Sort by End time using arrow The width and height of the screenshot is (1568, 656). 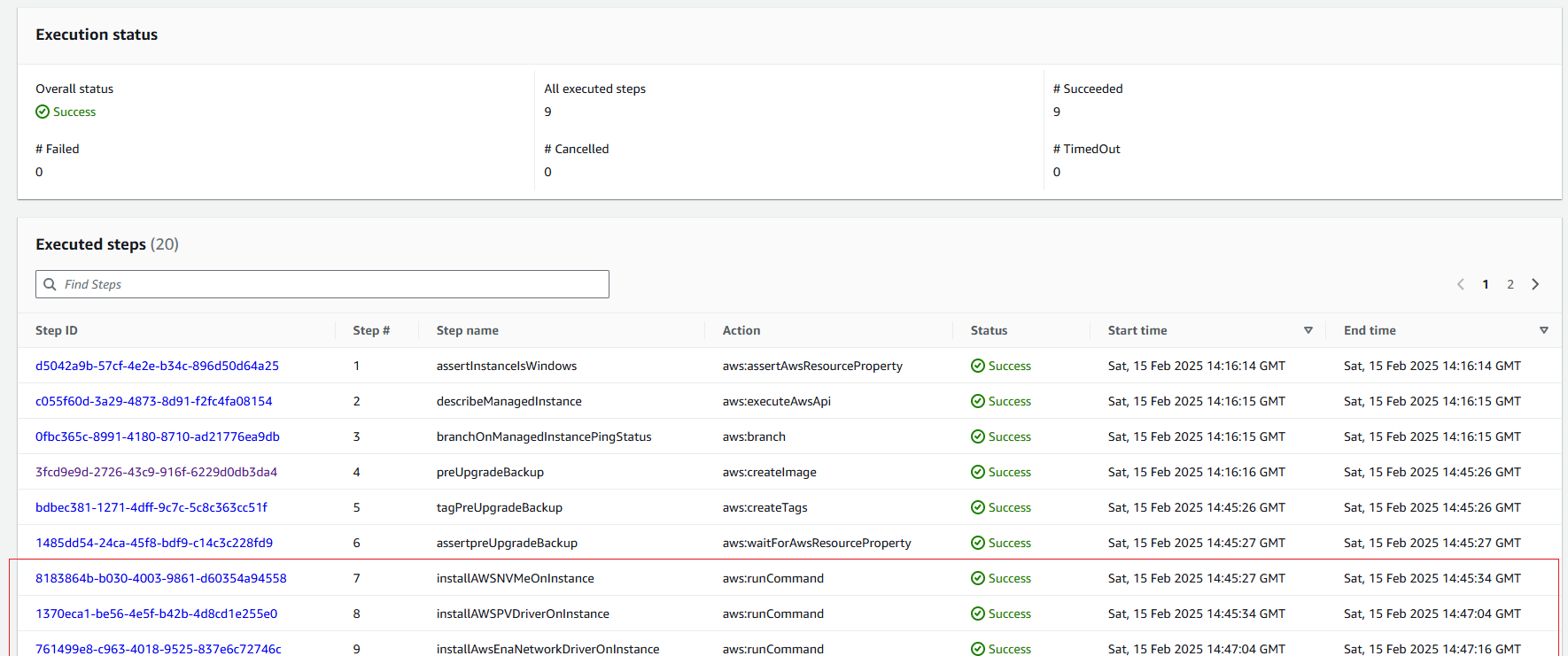(x=1544, y=330)
